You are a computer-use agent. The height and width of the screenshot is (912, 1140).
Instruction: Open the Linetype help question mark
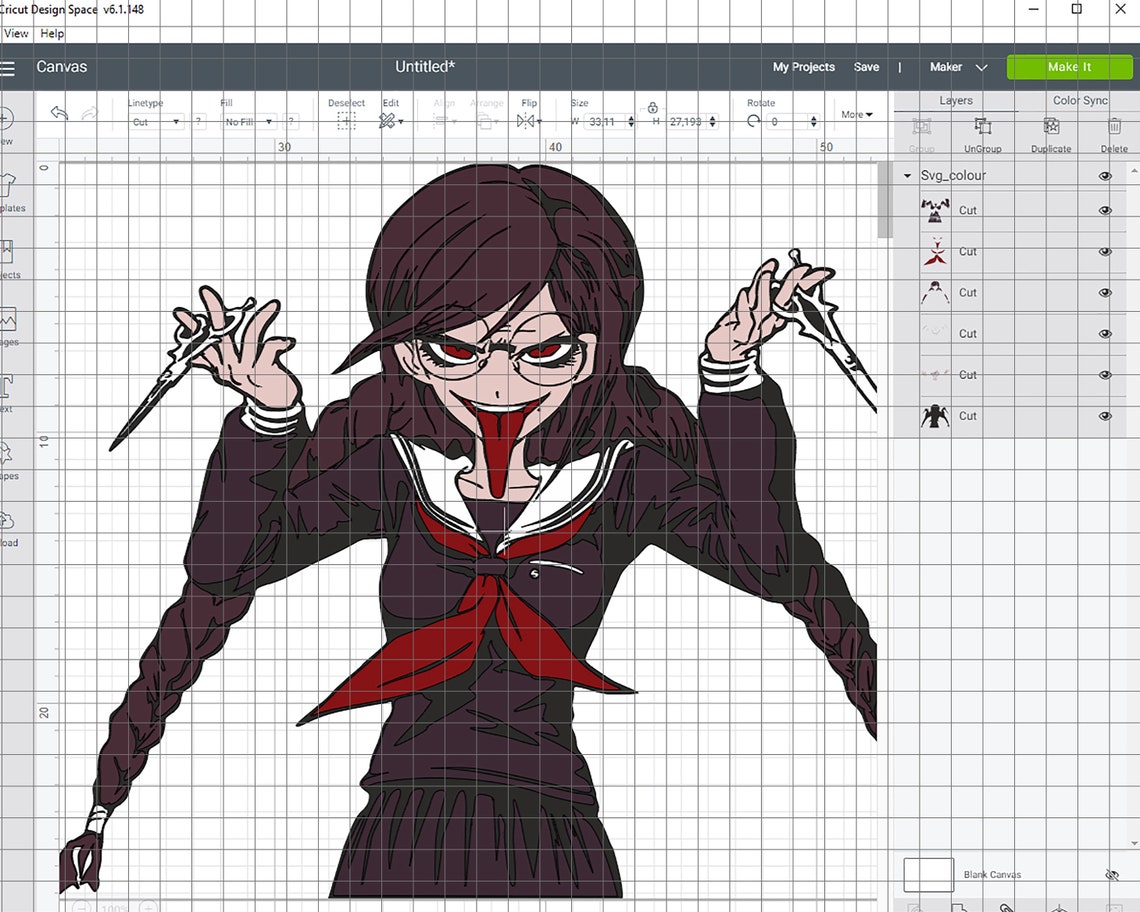(x=198, y=122)
